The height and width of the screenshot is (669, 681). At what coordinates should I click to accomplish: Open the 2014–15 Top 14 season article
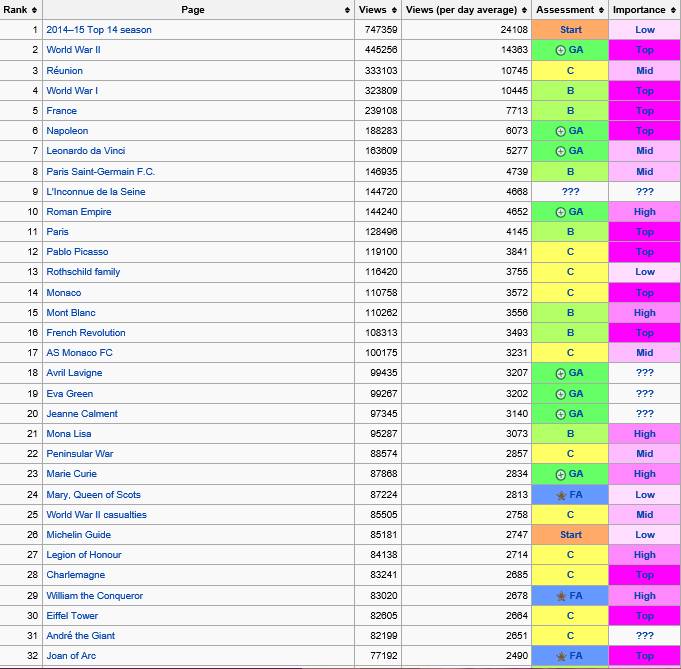(99, 30)
